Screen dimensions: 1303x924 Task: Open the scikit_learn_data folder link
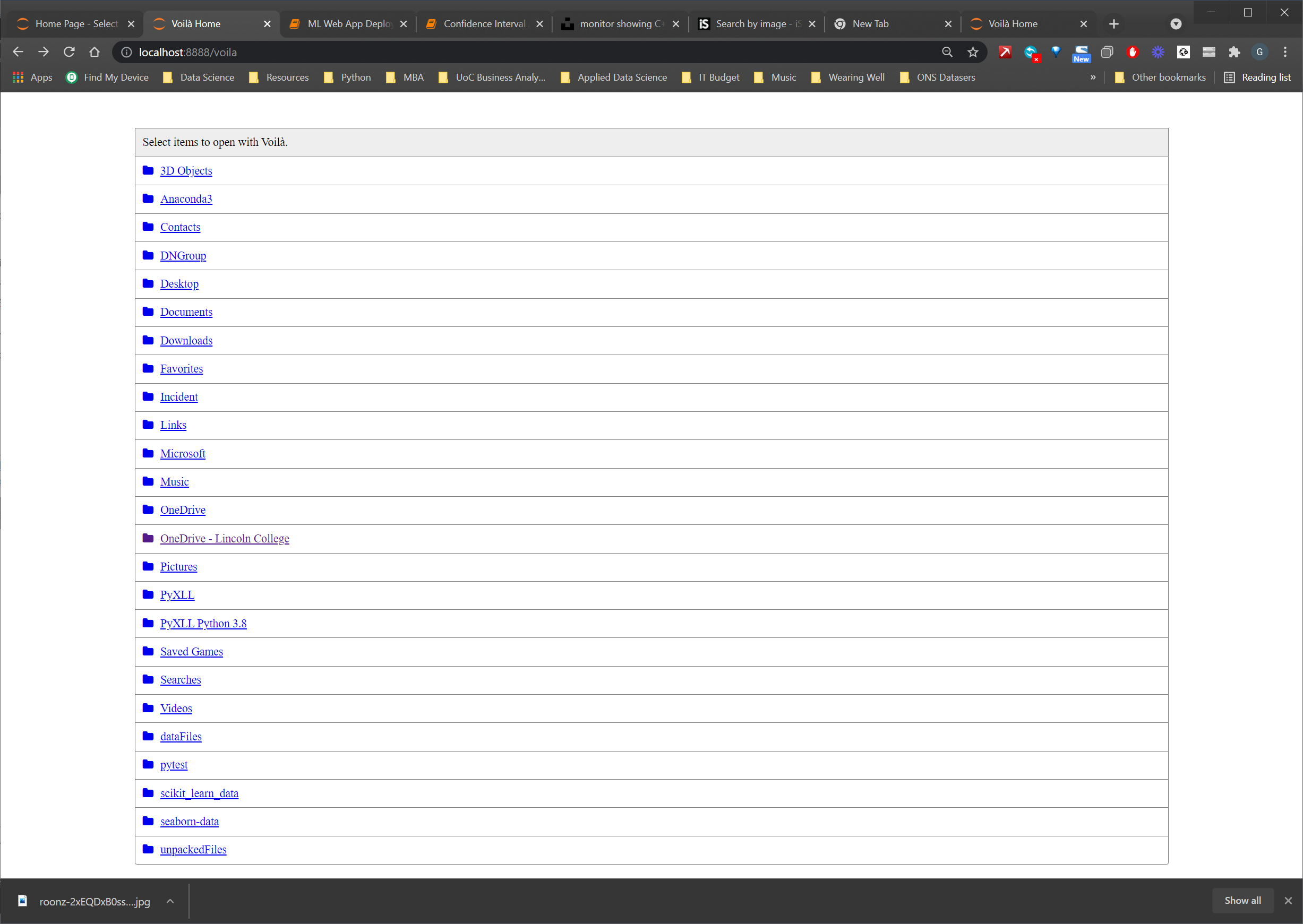pos(199,793)
